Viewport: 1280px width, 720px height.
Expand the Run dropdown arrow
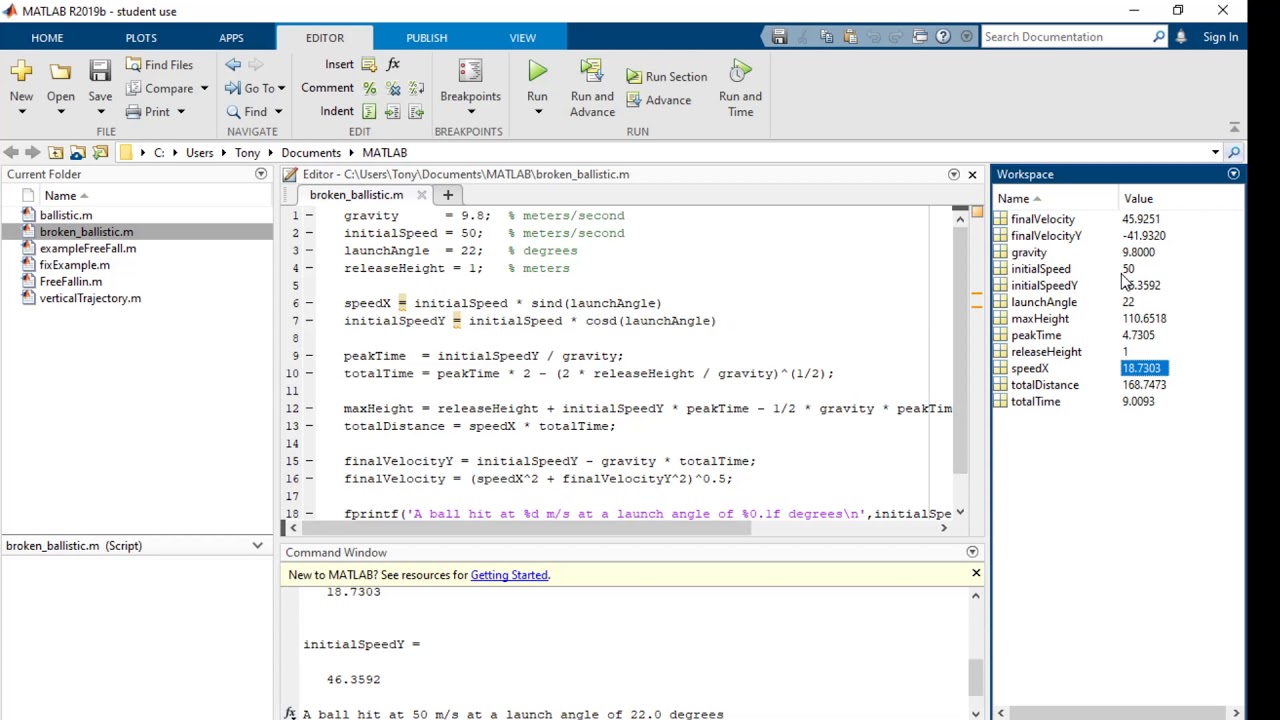coord(537,112)
